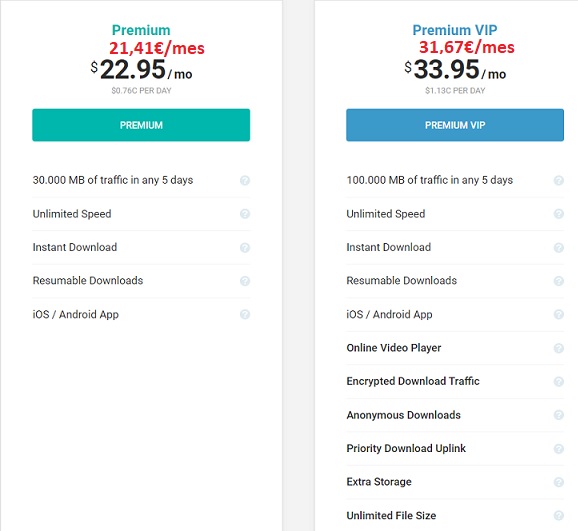This screenshot has height=531, width=578.
Task: Show help for Encrypted Download Traffic
Action: pyautogui.click(x=559, y=381)
